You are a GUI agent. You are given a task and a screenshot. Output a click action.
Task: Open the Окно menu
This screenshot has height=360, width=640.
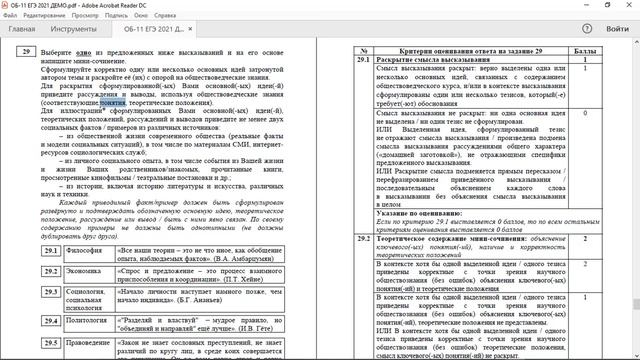[x=141, y=16]
